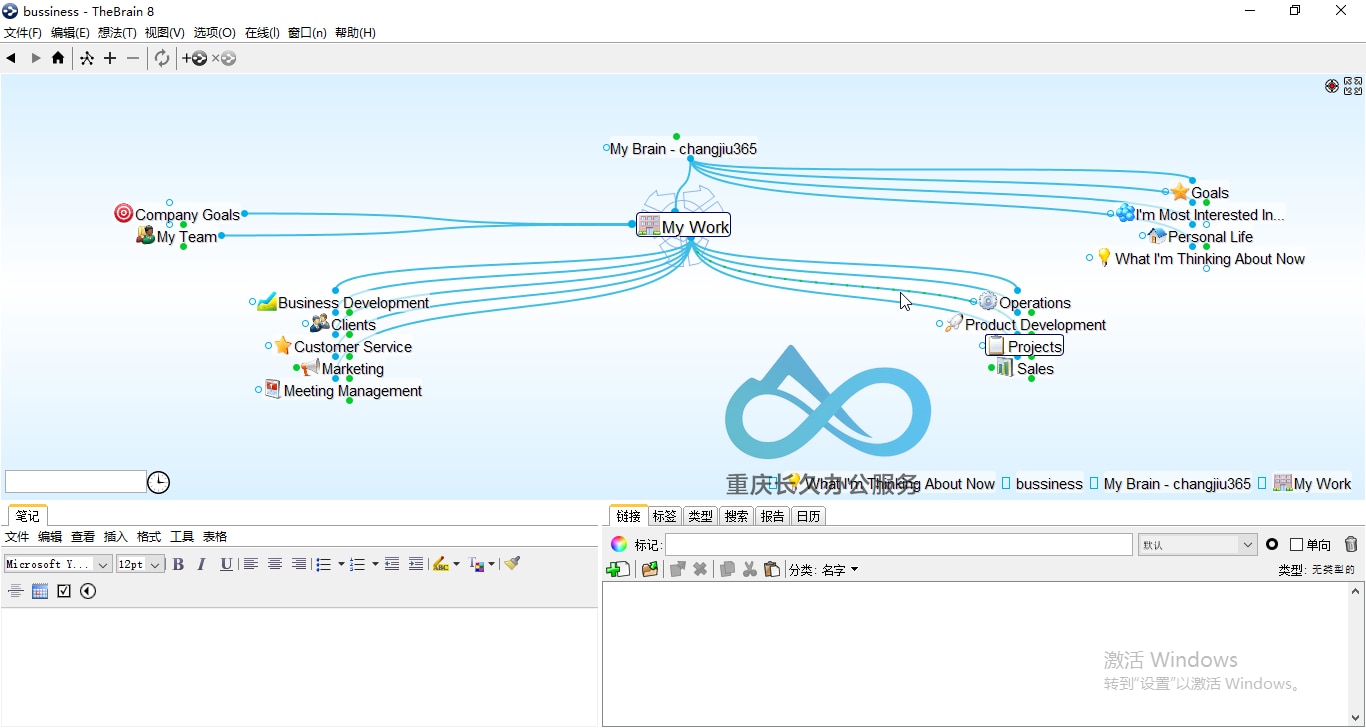The width and height of the screenshot is (1366, 728).
Task: Insert calendar date icon in notes toolbar
Action: (x=40, y=591)
